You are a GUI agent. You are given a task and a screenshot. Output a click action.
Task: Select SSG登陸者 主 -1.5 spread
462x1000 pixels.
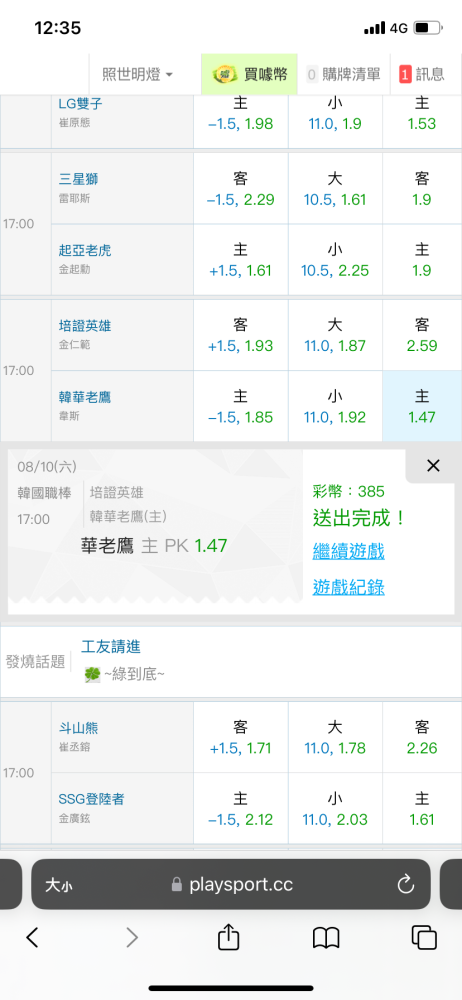pos(241,809)
